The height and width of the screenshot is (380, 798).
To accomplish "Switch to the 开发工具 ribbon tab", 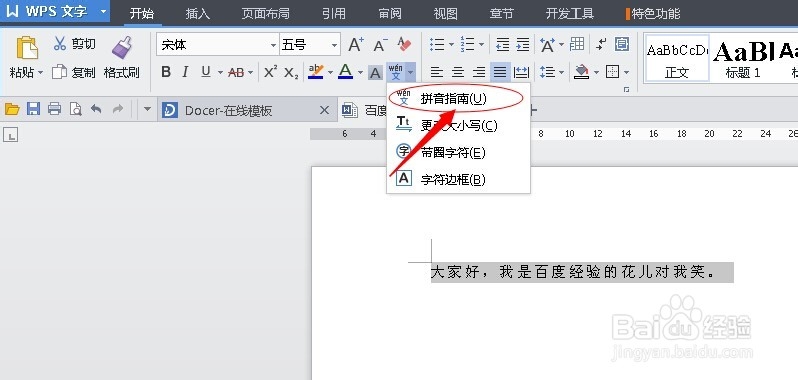I will 570,13.
